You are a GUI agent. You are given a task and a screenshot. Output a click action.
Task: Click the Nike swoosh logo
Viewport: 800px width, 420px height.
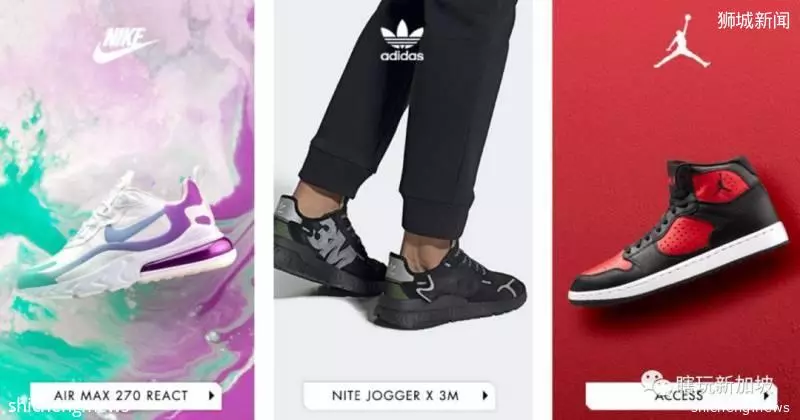pos(125,46)
